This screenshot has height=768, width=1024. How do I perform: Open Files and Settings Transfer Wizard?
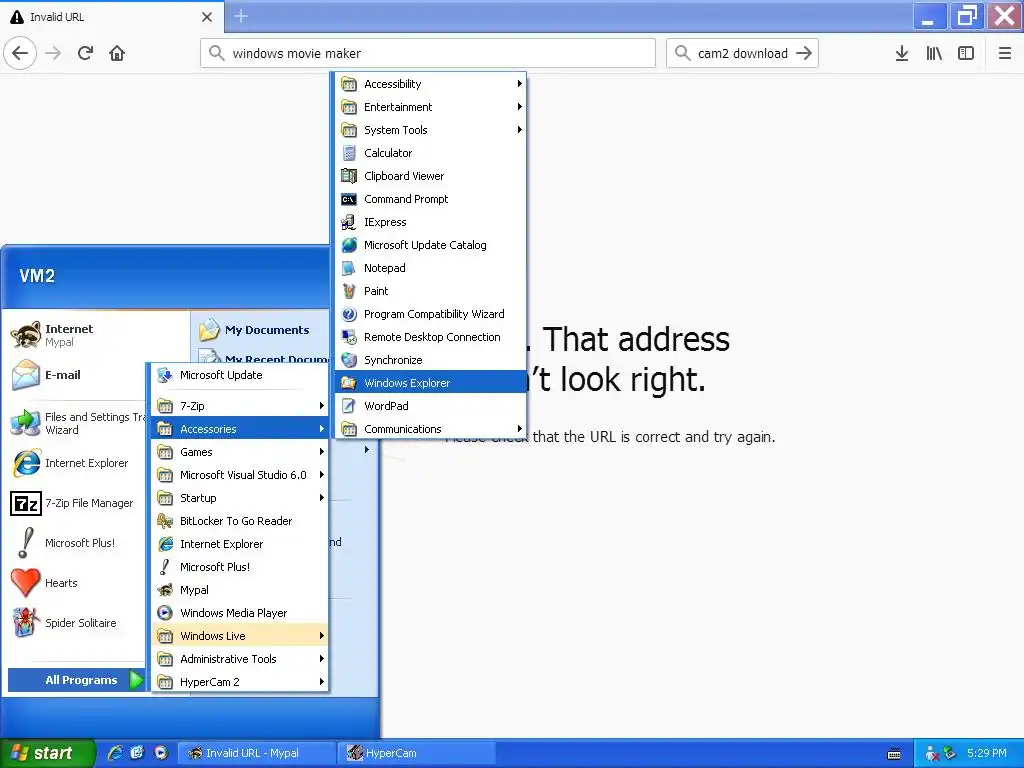[77, 423]
